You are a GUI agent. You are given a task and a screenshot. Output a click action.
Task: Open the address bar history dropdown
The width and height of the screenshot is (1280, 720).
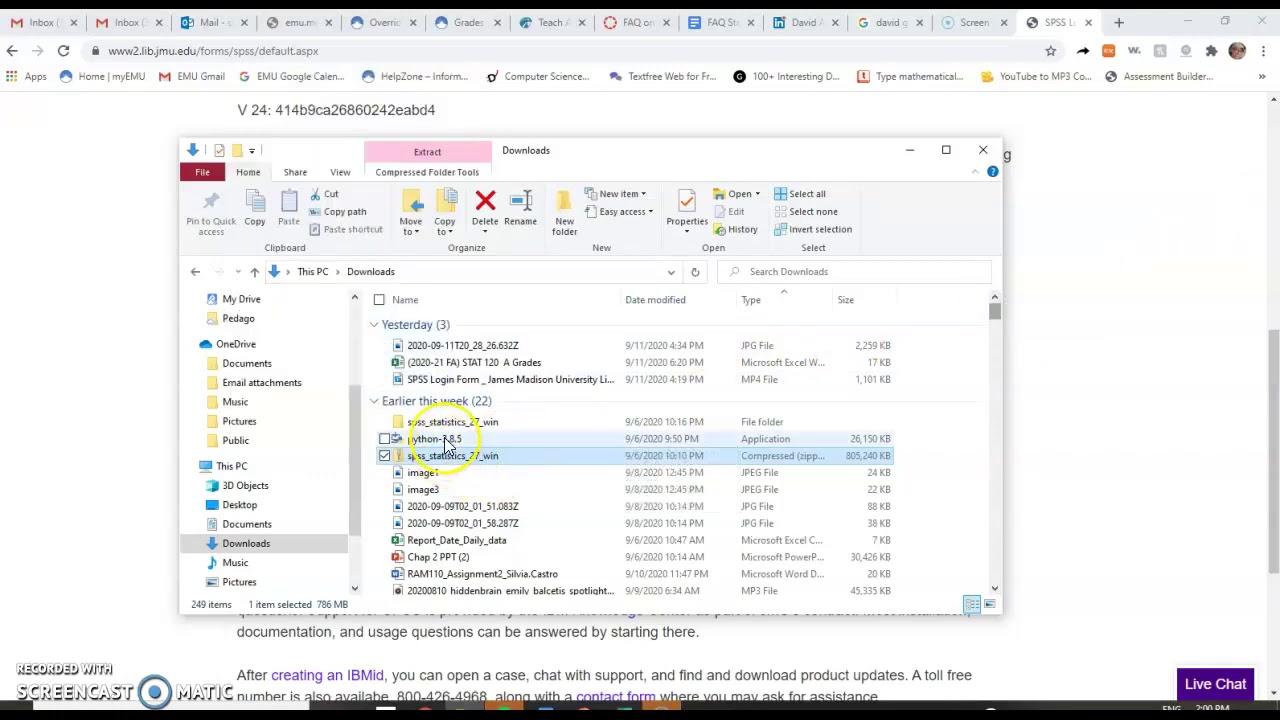point(671,272)
